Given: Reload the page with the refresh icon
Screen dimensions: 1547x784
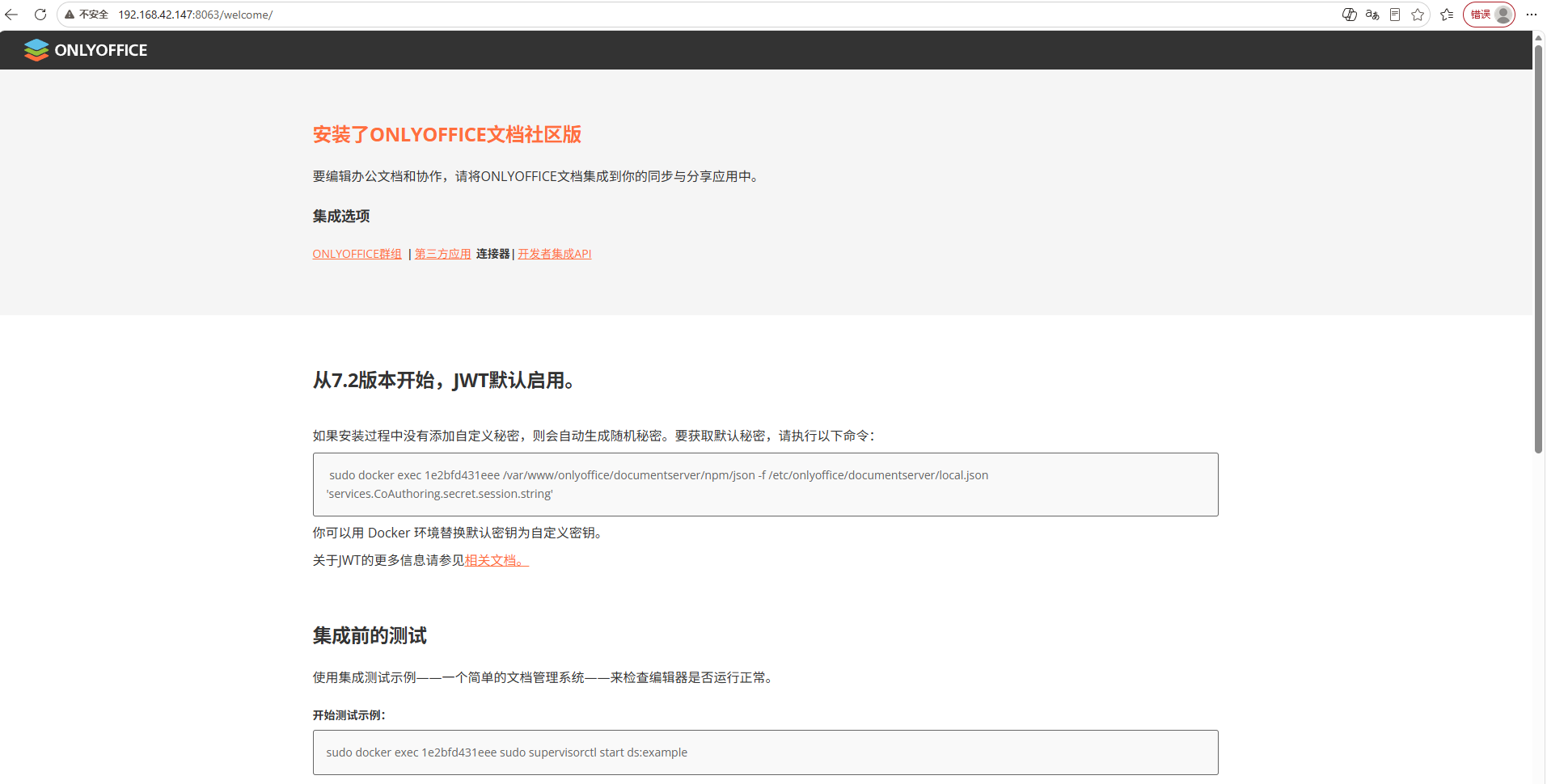Looking at the screenshot, I should (x=40, y=15).
